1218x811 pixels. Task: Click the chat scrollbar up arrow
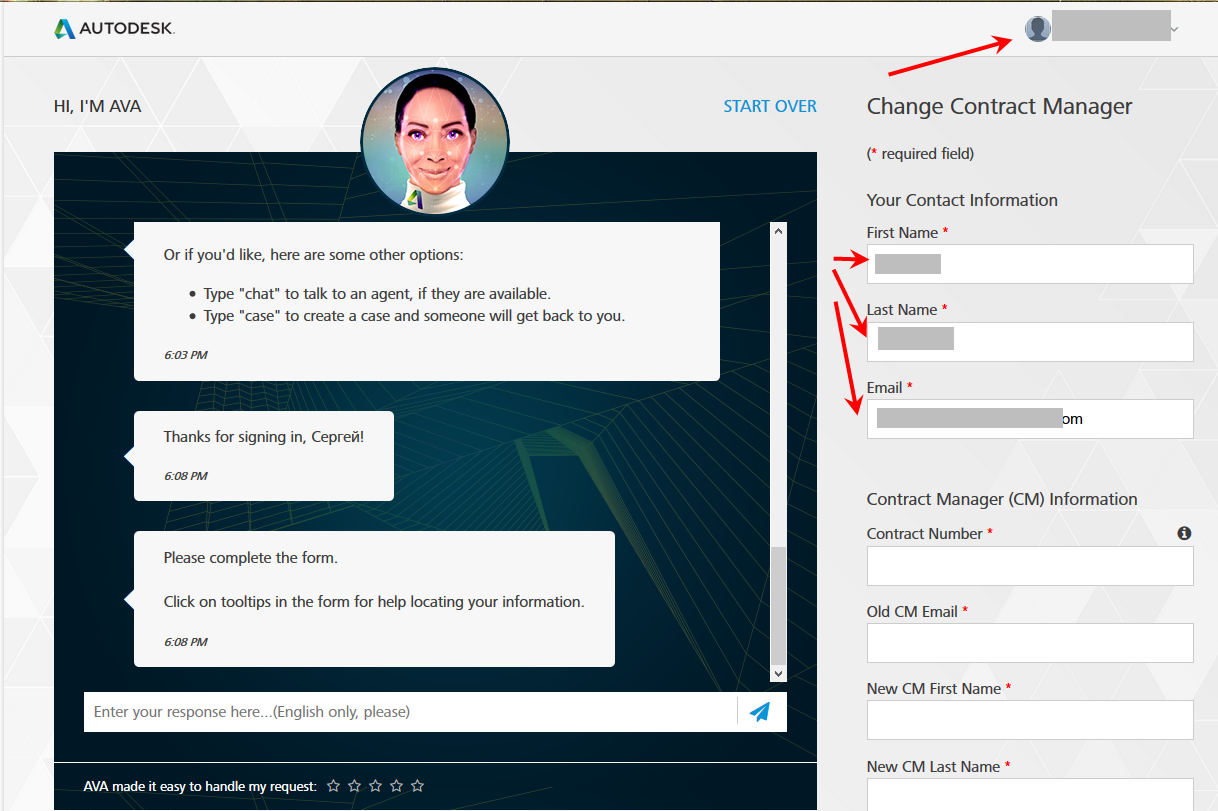coord(778,231)
